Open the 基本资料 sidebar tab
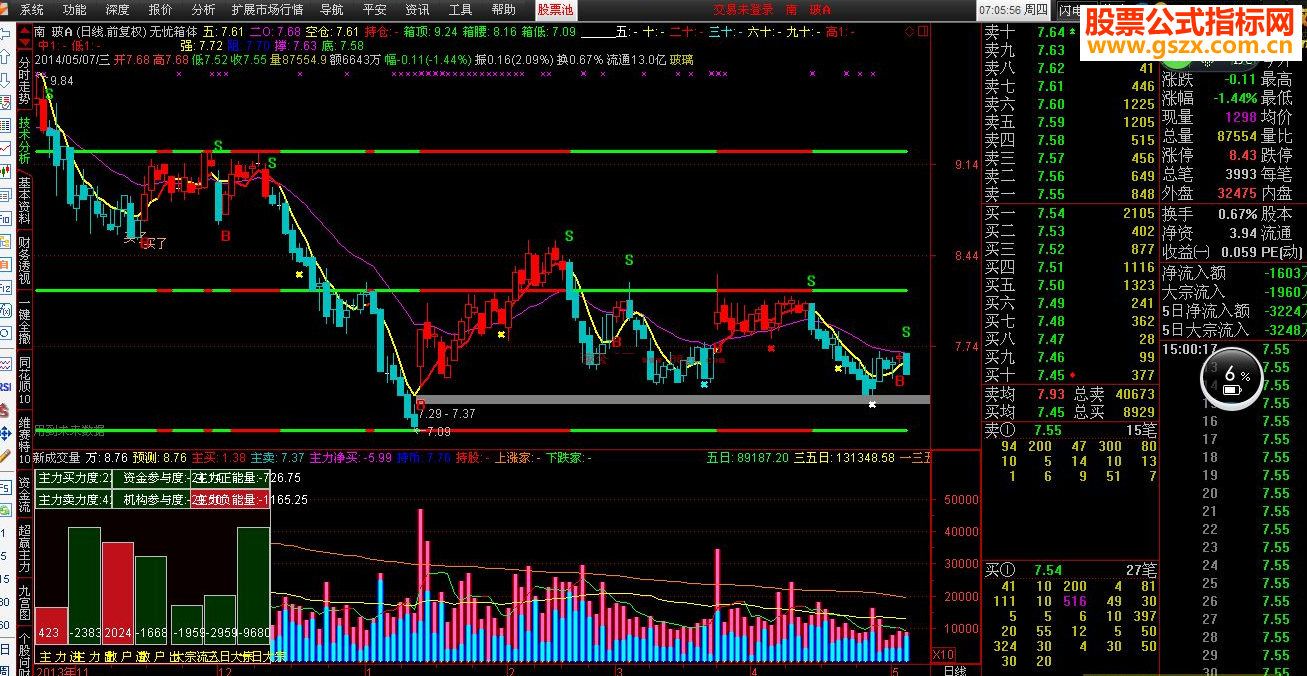 tap(25, 199)
